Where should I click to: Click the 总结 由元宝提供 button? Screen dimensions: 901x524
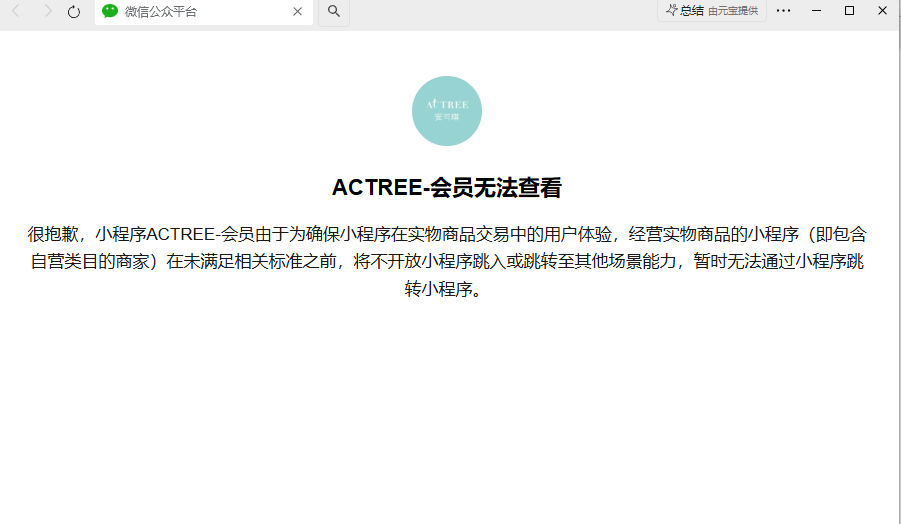pos(712,10)
